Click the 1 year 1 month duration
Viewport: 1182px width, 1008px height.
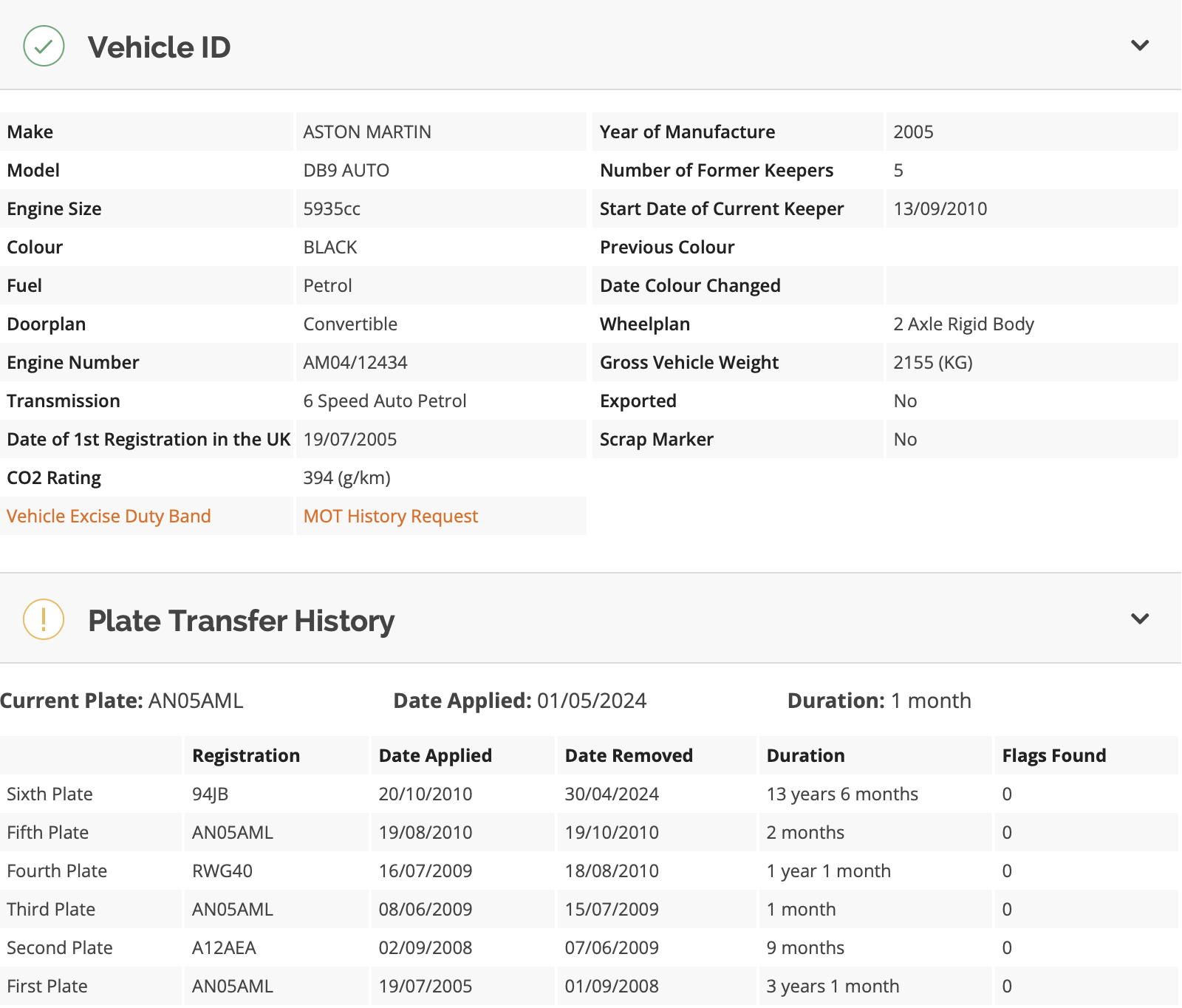click(828, 871)
